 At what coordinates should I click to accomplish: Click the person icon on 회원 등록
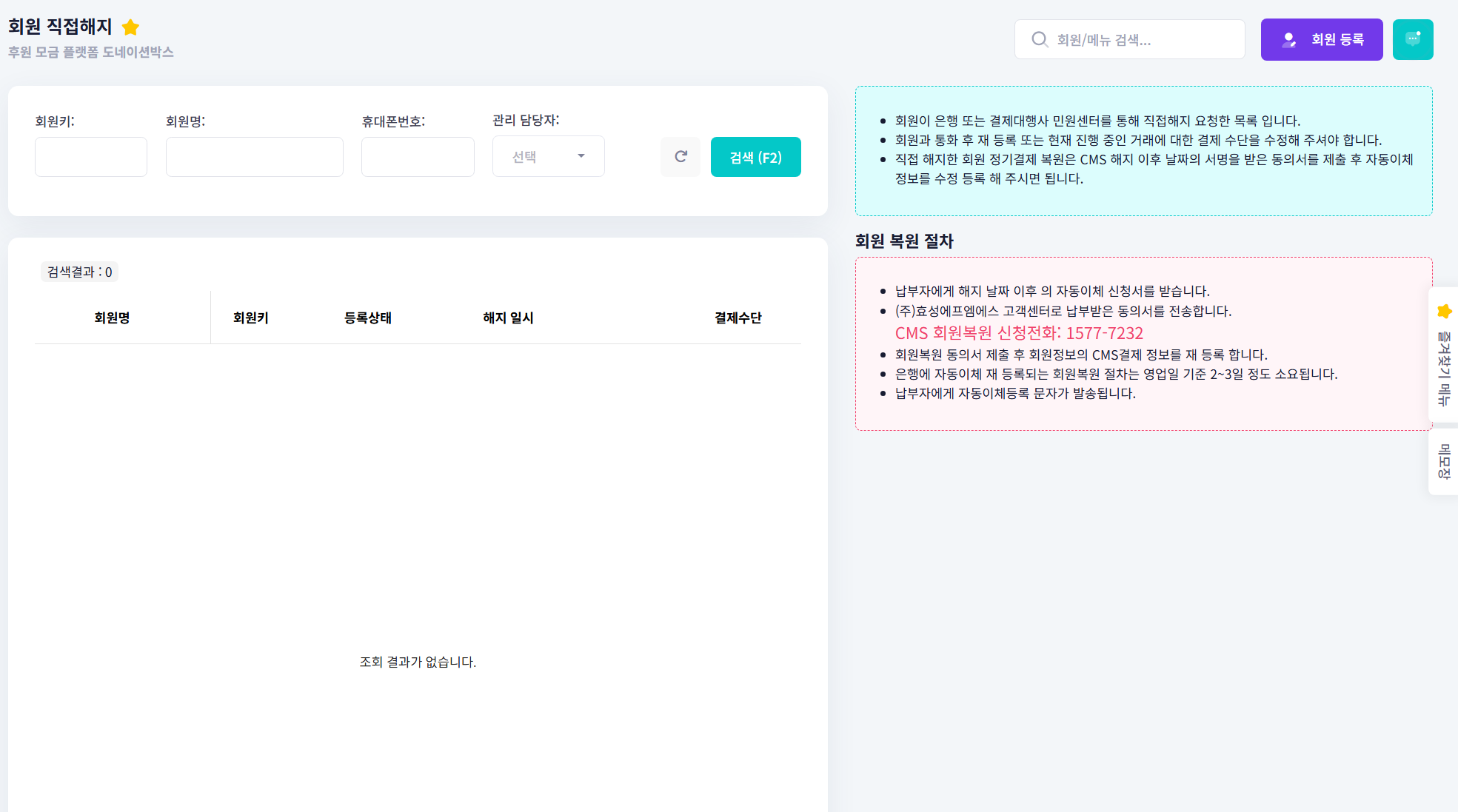(x=1289, y=40)
